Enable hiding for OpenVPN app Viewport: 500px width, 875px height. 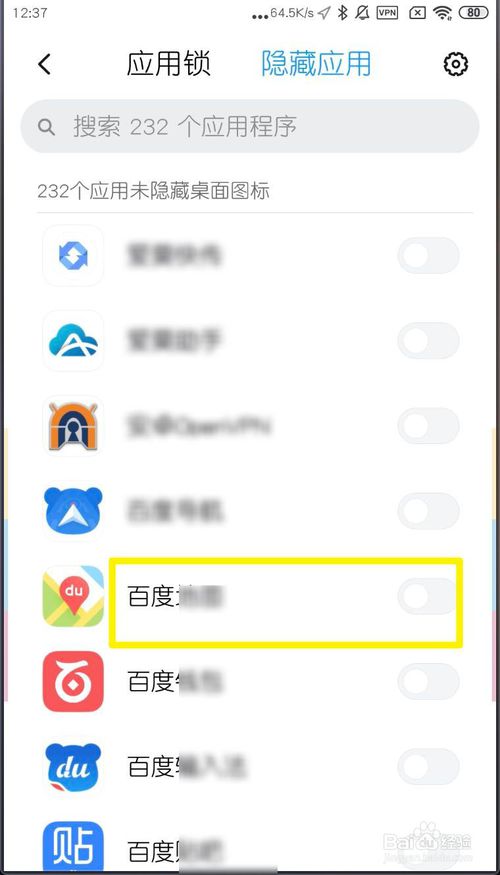pyautogui.click(x=428, y=426)
